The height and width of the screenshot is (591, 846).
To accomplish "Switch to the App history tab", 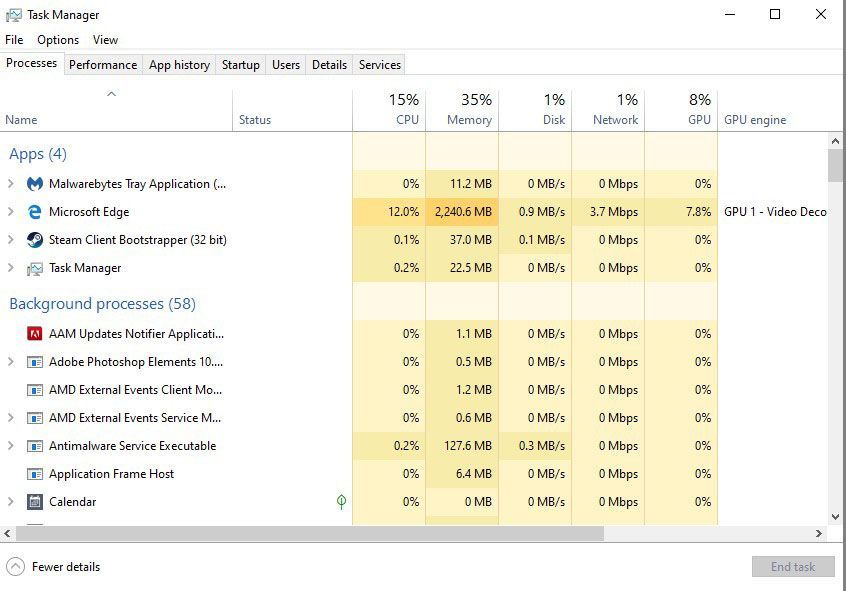I will click(x=179, y=65).
